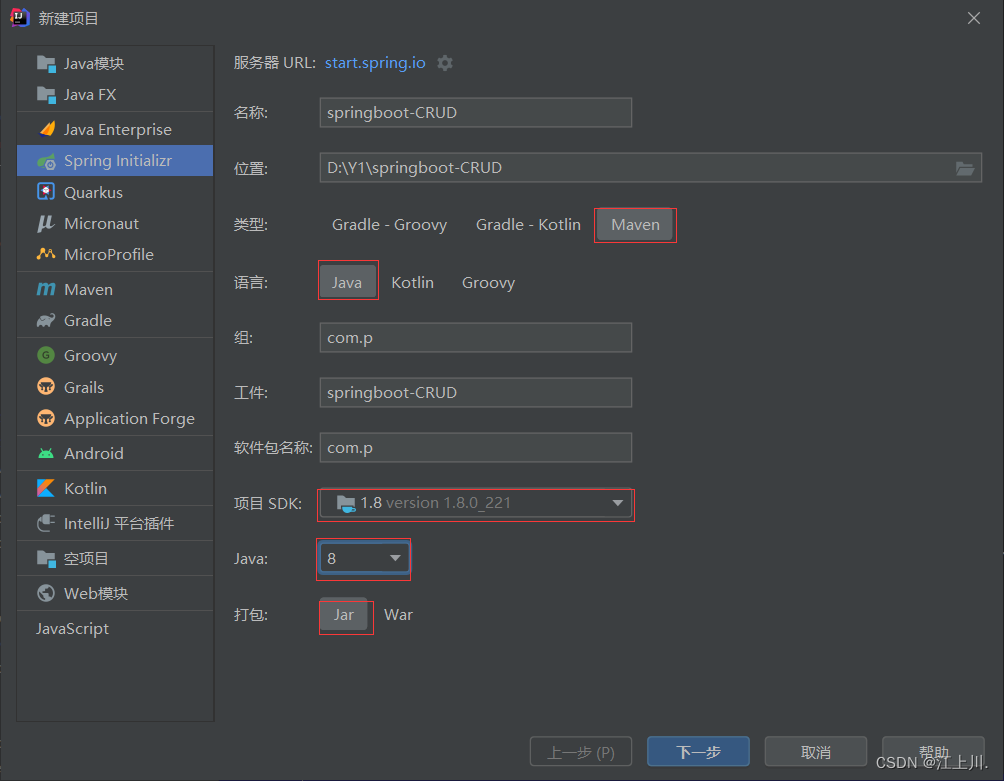Select Gradle - Kotlin project type

tap(528, 225)
